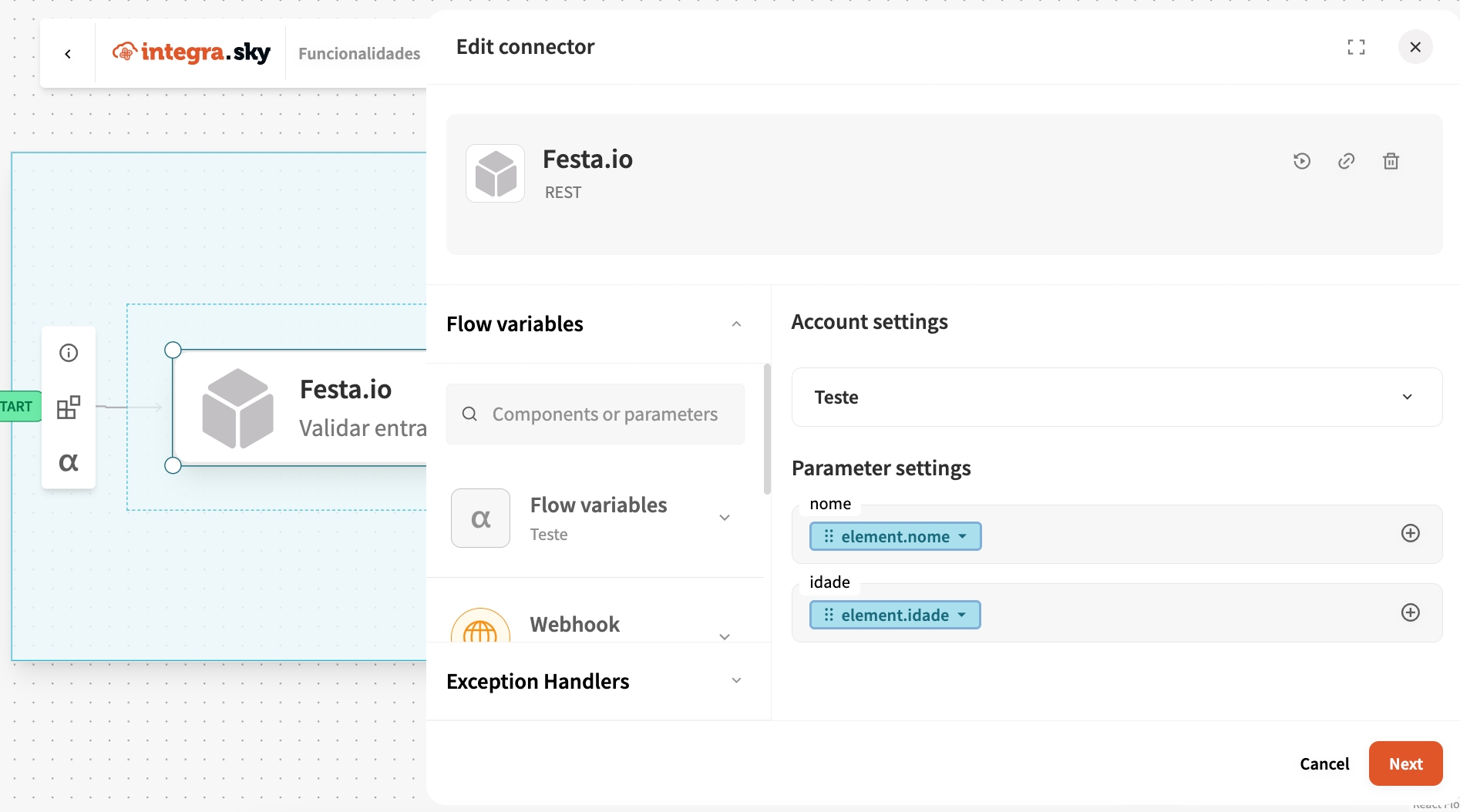Click the info icon in the left toolbar

point(69,353)
